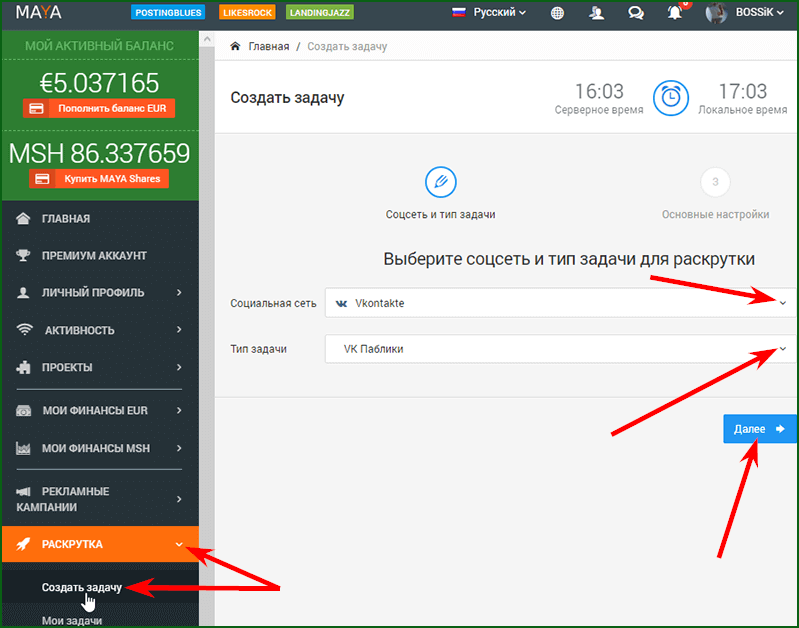Click Главная breadcrumb link

(x=269, y=46)
